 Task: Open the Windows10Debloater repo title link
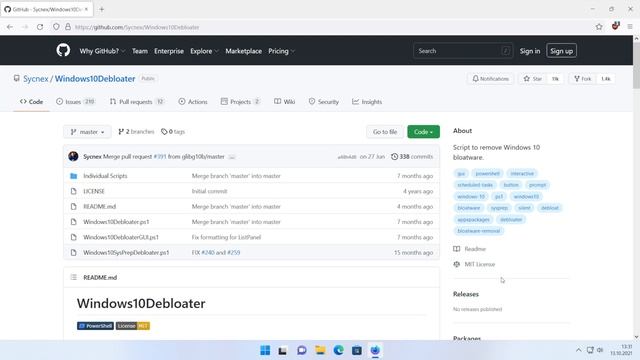pyautogui.click(x=95, y=79)
